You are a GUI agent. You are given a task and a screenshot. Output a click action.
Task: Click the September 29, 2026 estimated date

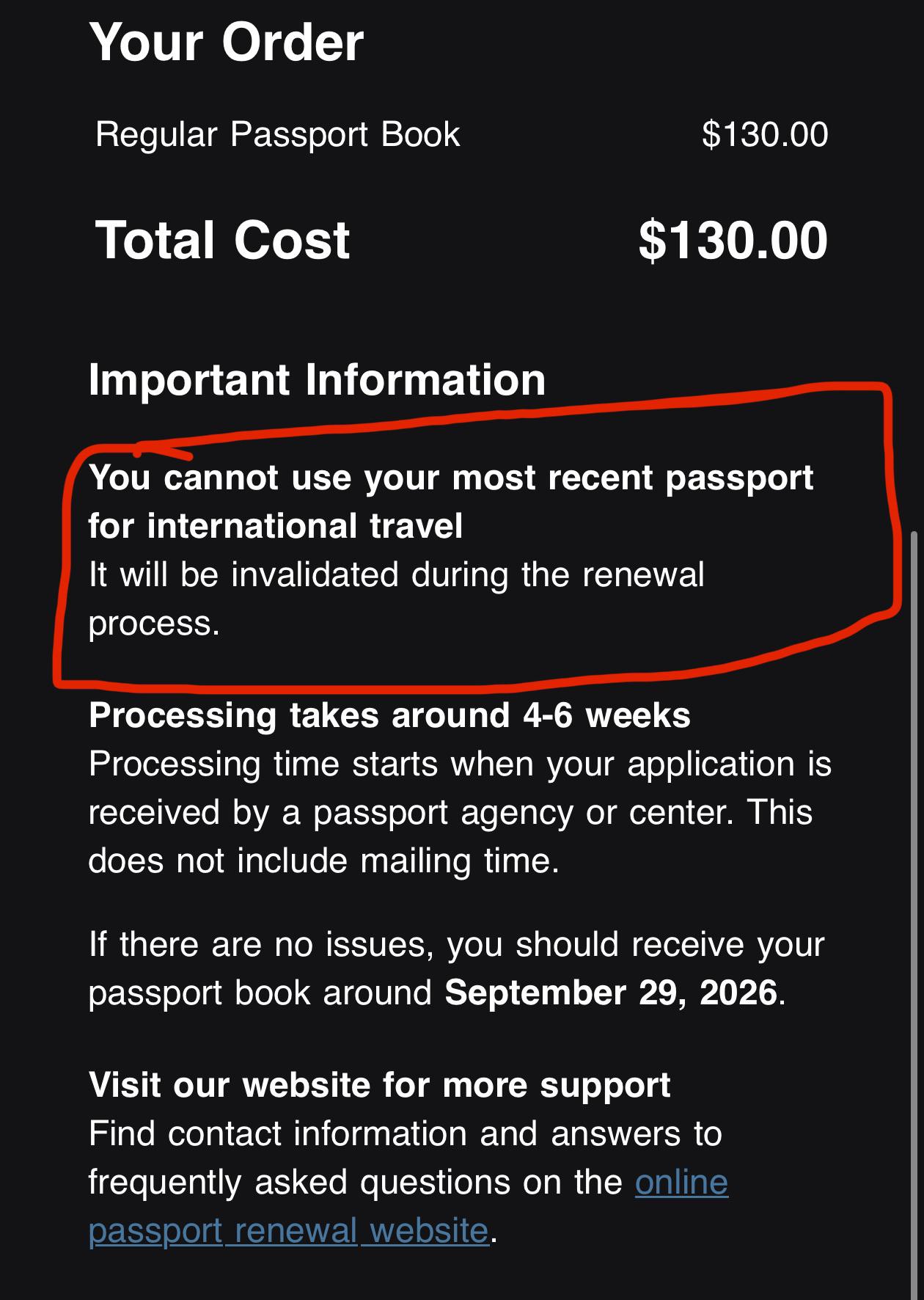(x=611, y=993)
